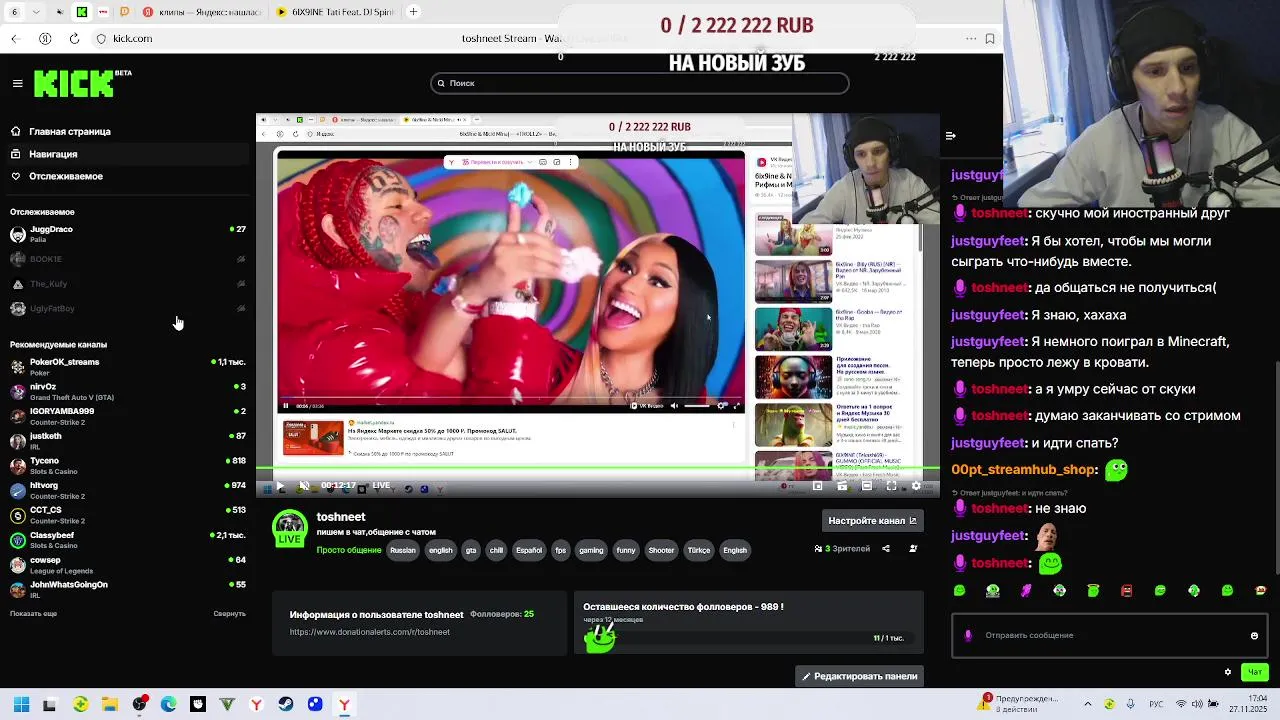Reload the kick.com page
Image resolution: width=1280 pixels, height=720 pixels.
point(74,38)
